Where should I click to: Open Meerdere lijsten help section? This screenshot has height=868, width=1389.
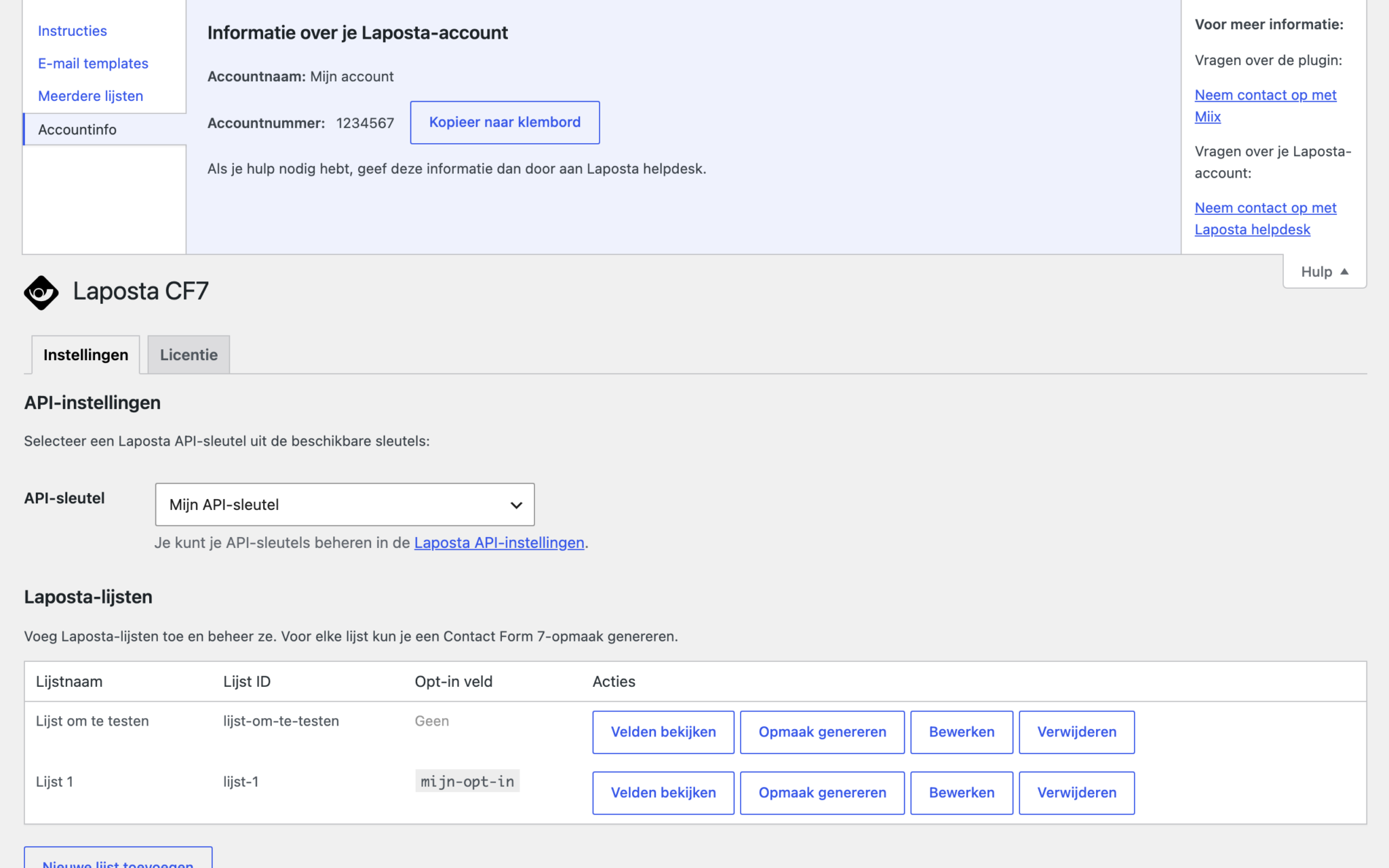(91, 96)
